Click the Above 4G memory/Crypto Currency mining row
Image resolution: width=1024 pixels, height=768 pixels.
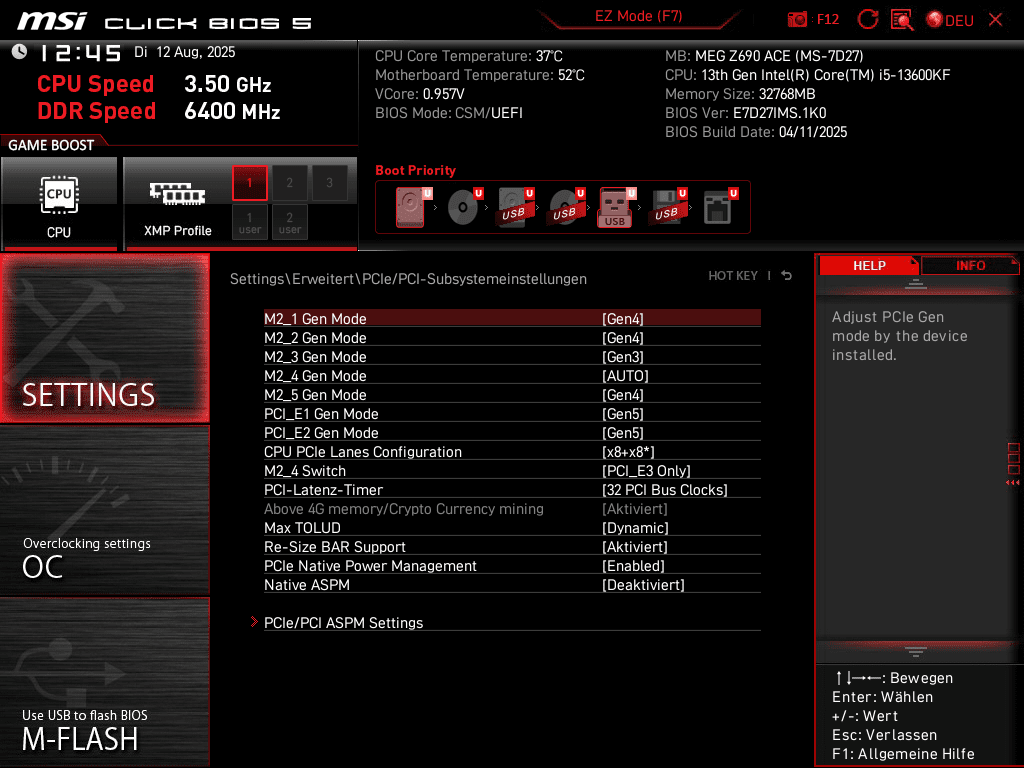[x=512, y=508]
